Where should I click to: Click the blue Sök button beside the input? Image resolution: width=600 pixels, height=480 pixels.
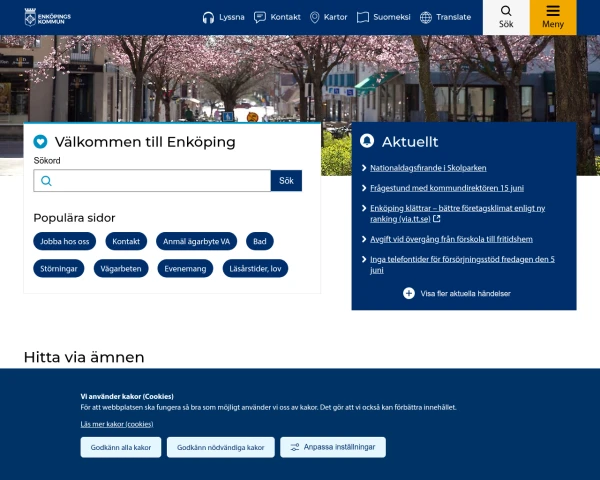[286, 181]
